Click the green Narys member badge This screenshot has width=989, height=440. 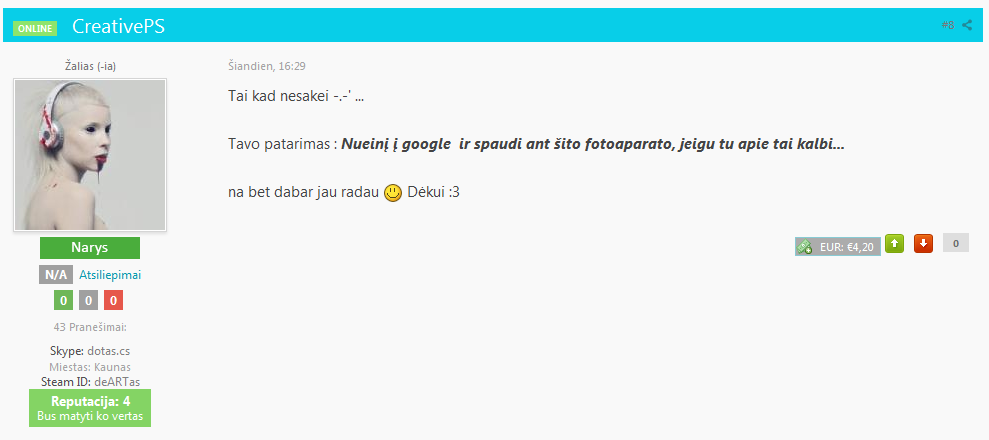pos(90,248)
